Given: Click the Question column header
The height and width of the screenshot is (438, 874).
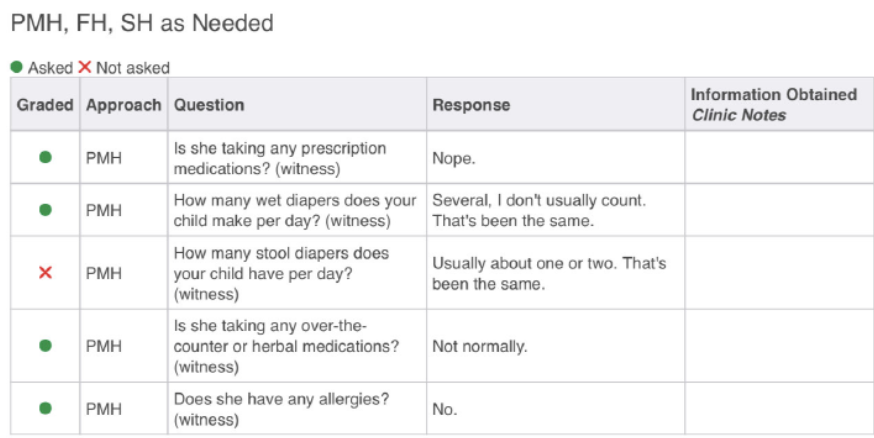Looking at the screenshot, I should click(209, 104).
